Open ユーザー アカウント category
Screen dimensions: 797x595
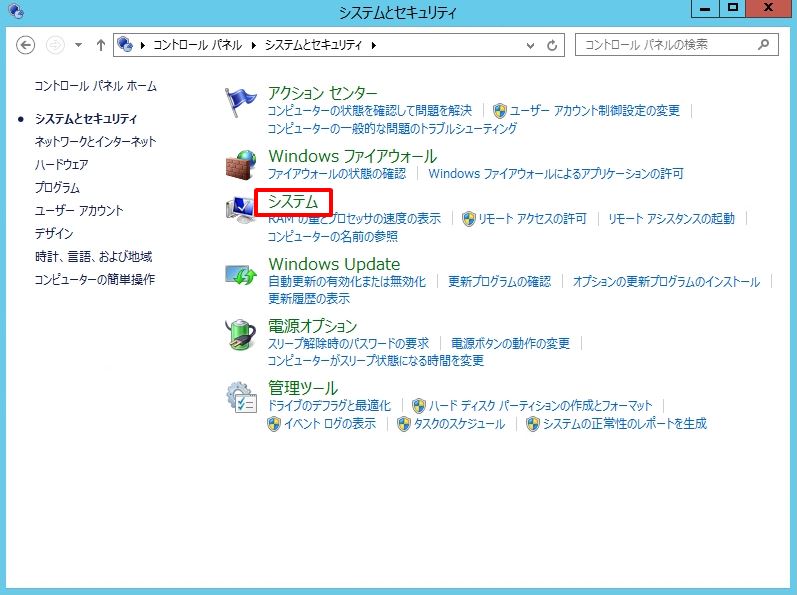pos(79,210)
